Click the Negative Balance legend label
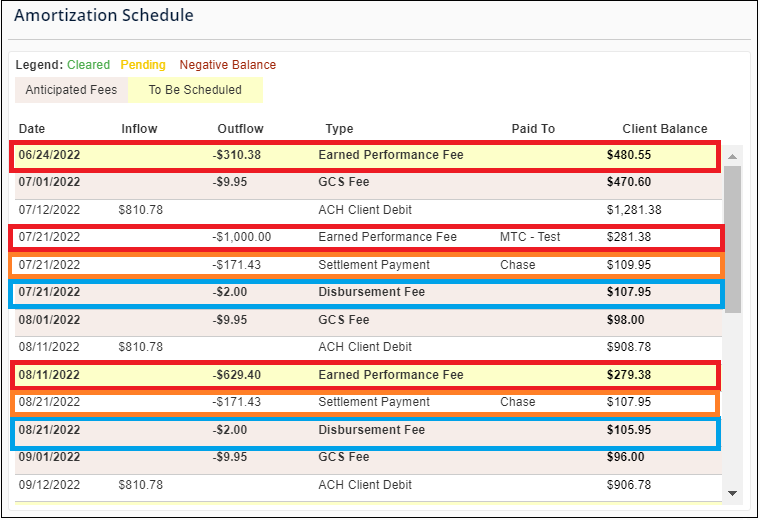Image resolution: width=760 pixels, height=520 pixels. click(228, 65)
